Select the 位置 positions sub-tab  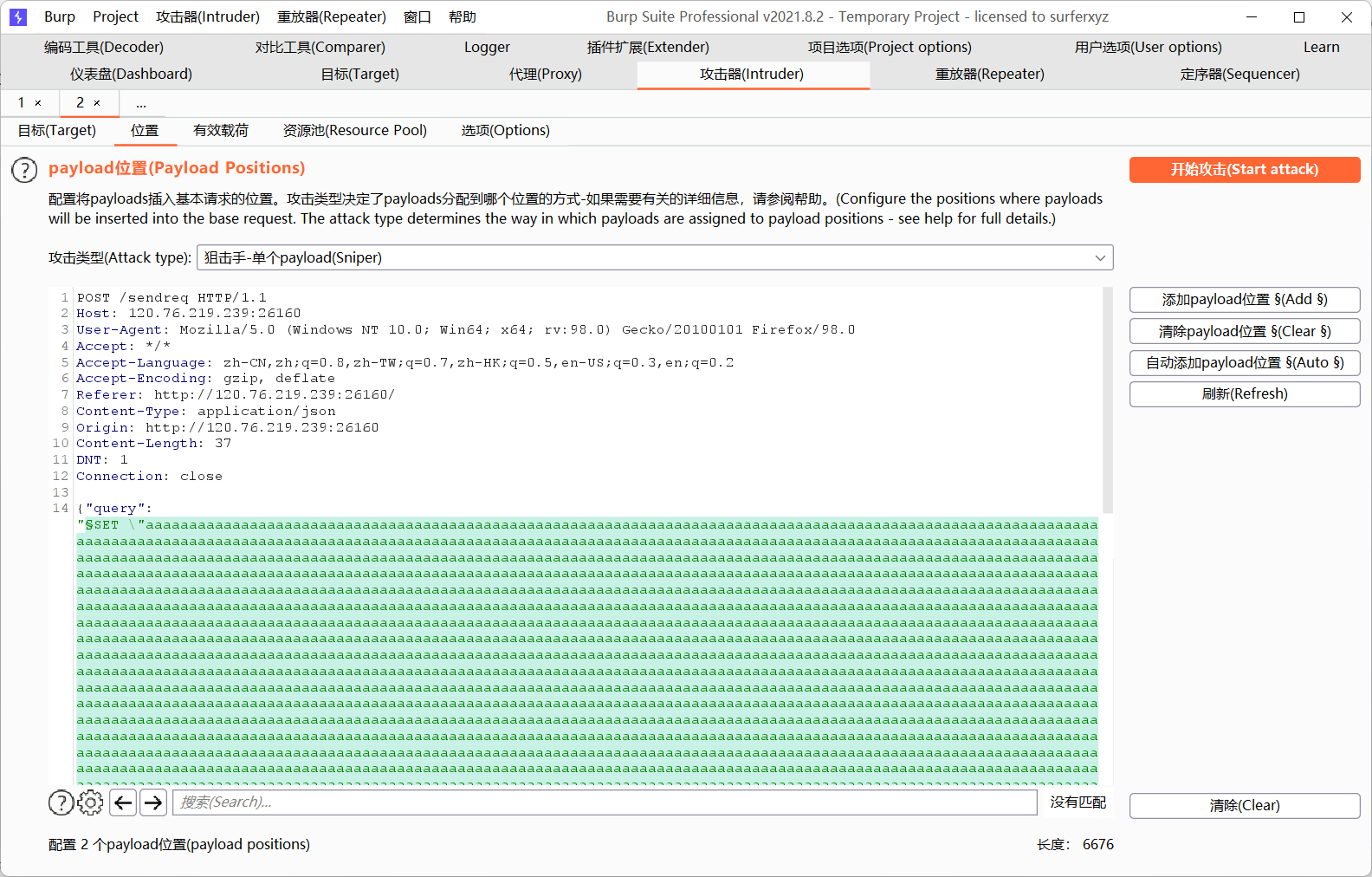[x=145, y=130]
